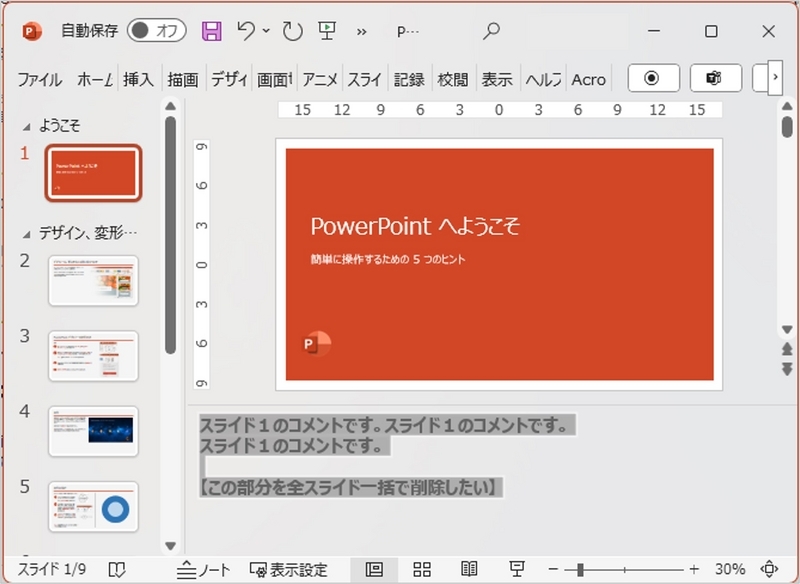
Task: Start Slide Show from status bar icon
Action: 517,569
